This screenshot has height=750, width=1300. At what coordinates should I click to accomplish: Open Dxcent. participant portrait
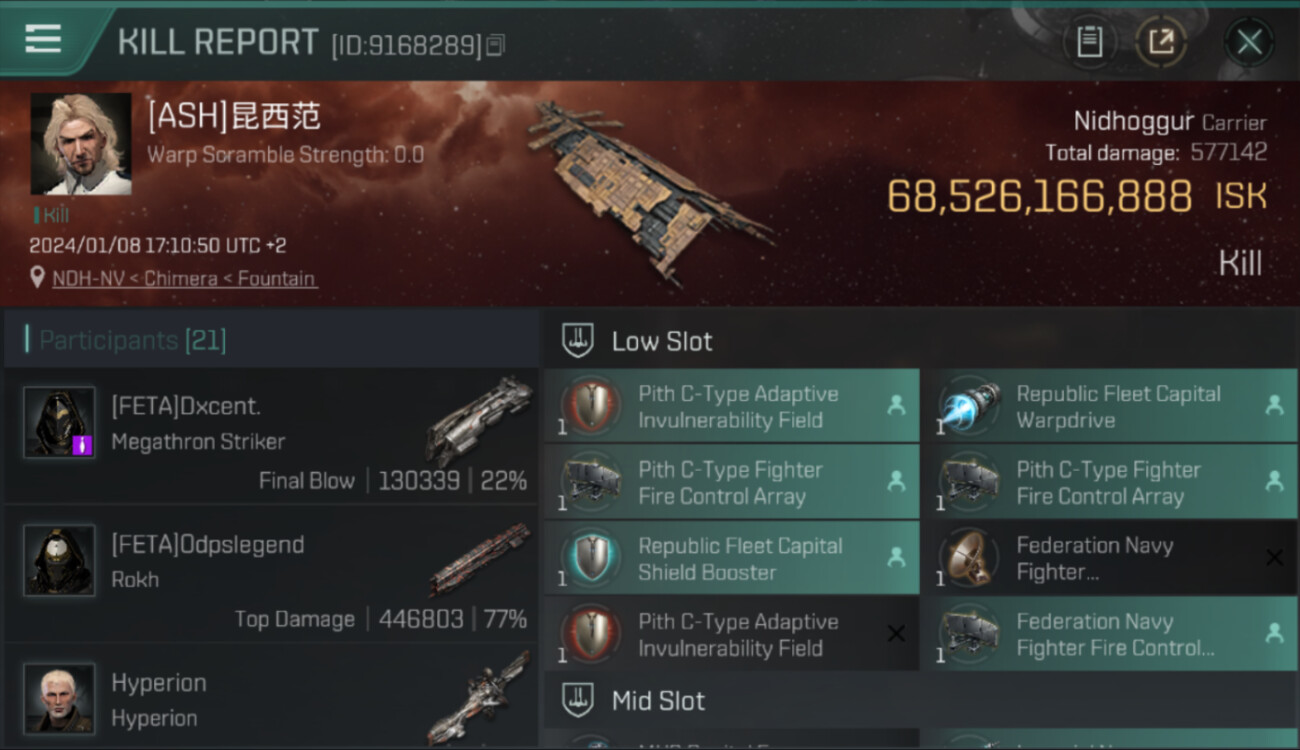(59, 422)
